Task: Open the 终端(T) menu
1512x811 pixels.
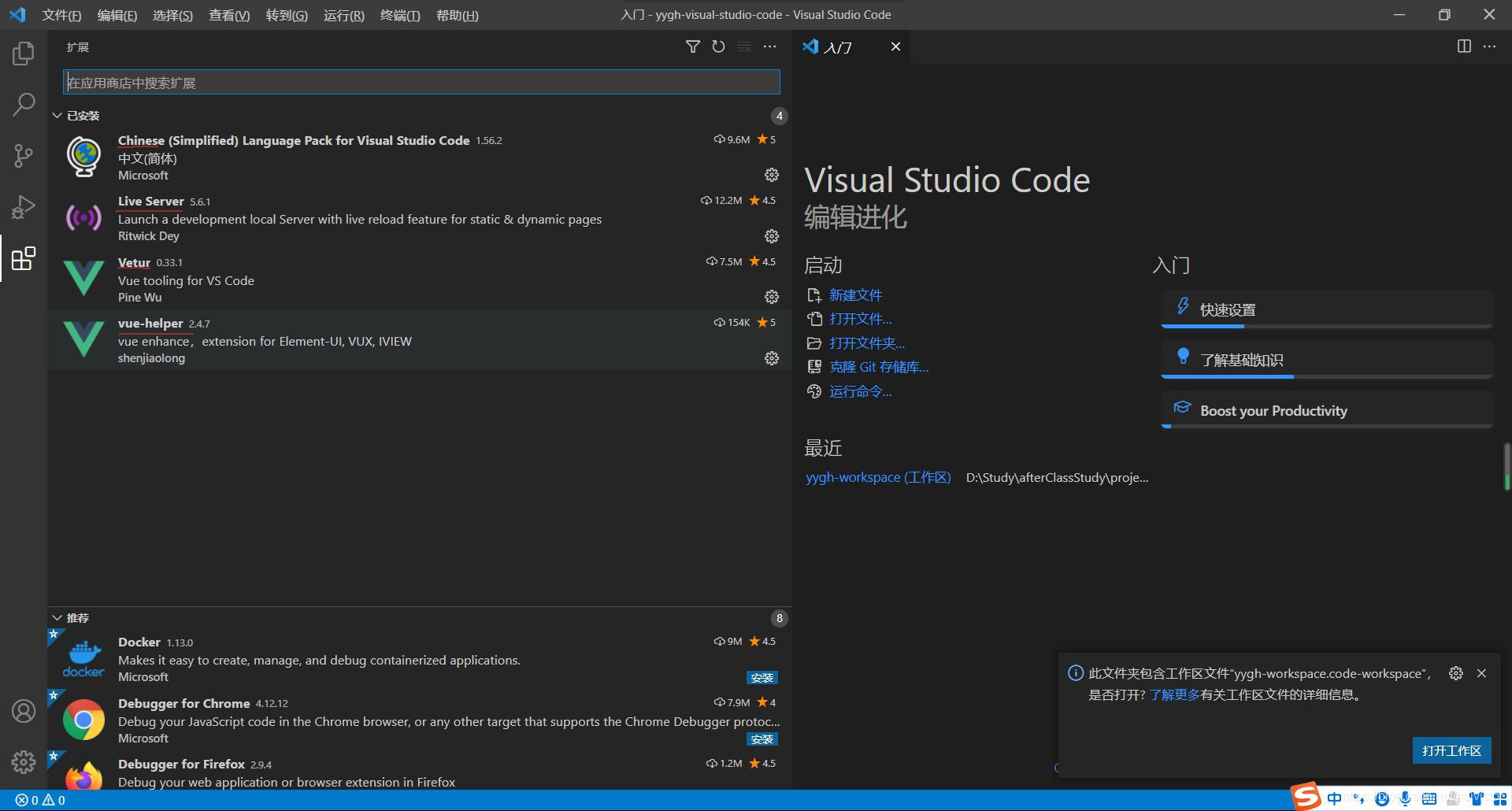Action: (x=400, y=15)
